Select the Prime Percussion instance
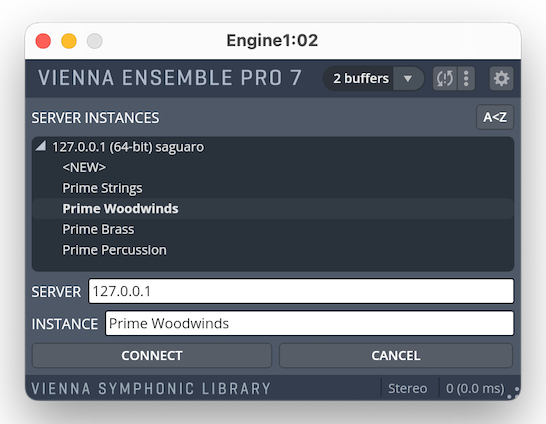The height and width of the screenshot is (424, 546). (x=114, y=250)
